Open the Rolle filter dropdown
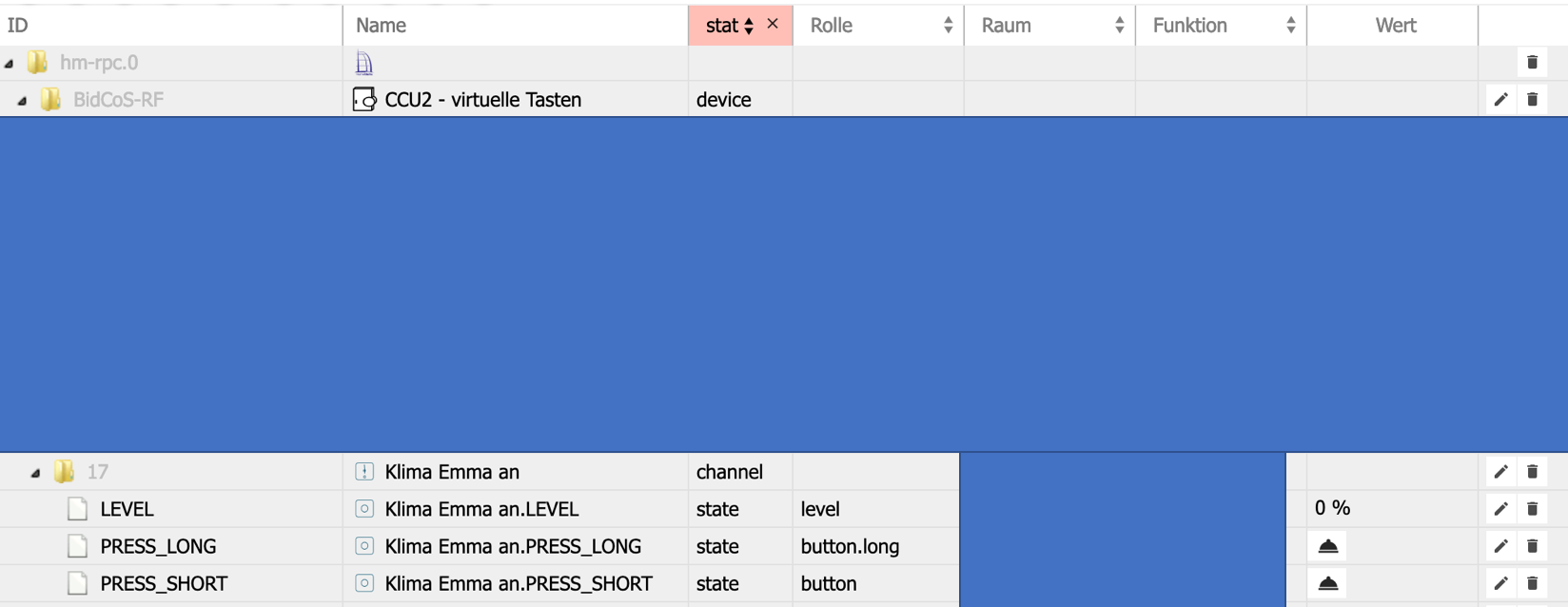The width and height of the screenshot is (1568, 607). 948,26
